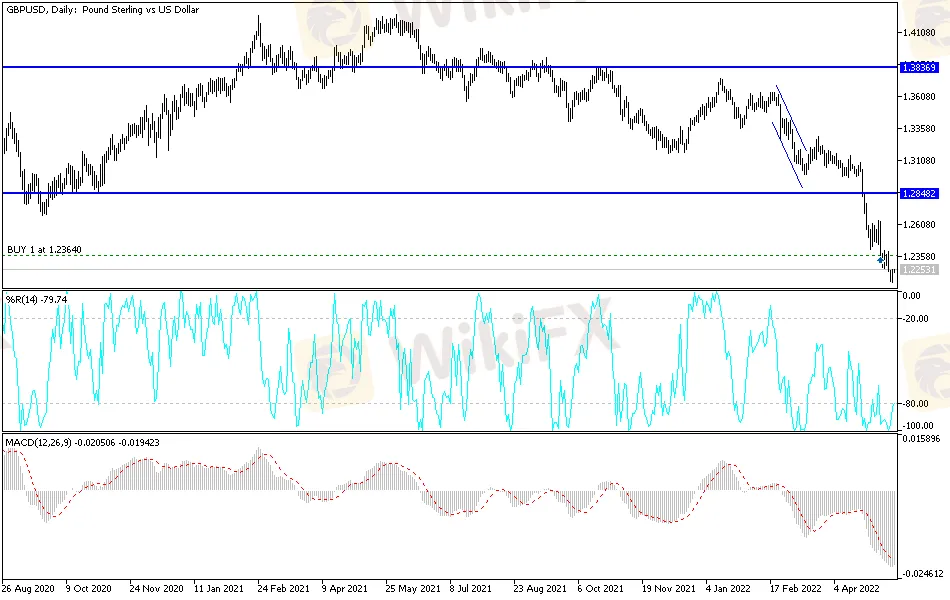Click the gray 1.22531 current price tag

click(918, 270)
